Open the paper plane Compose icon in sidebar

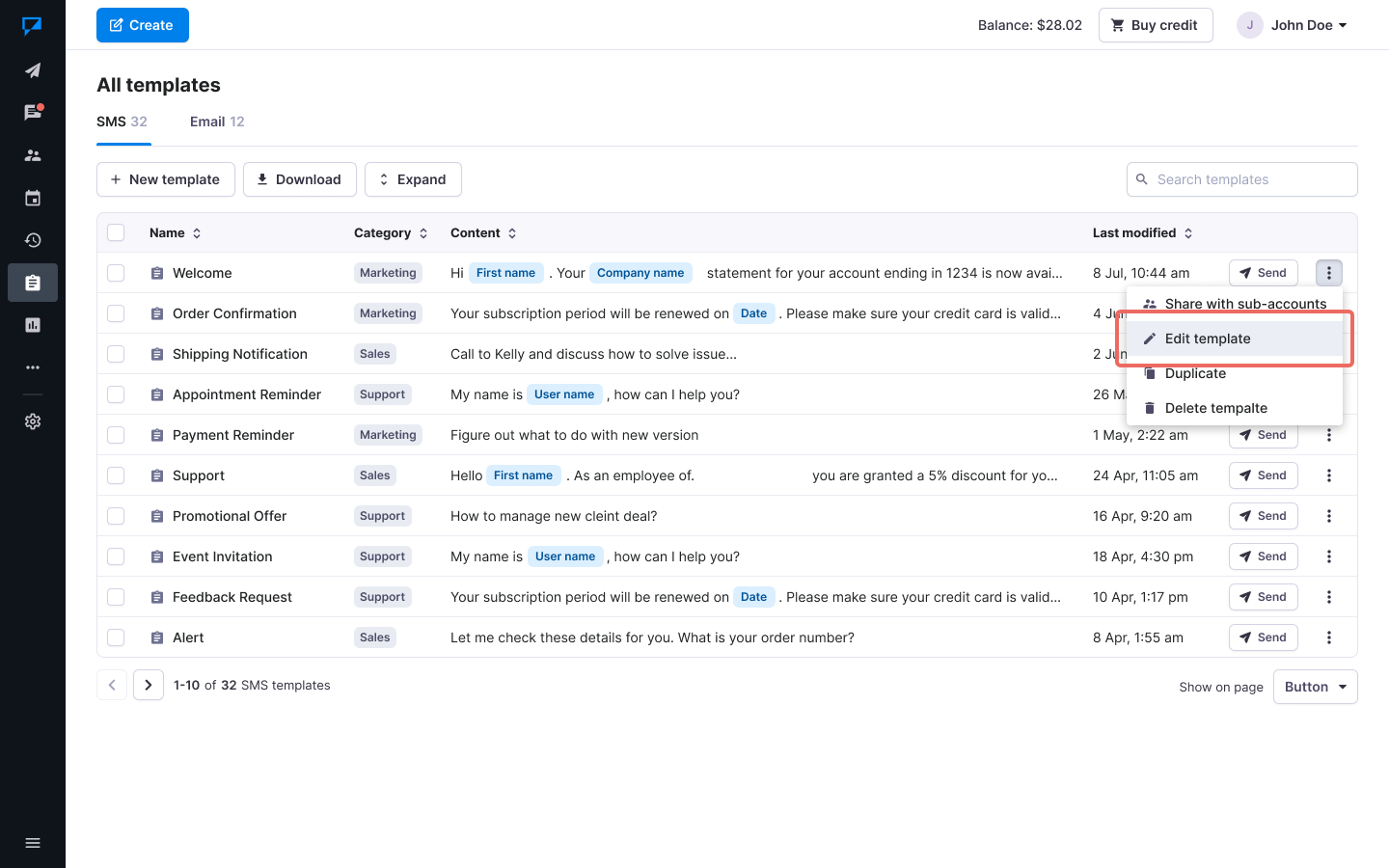tap(33, 70)
